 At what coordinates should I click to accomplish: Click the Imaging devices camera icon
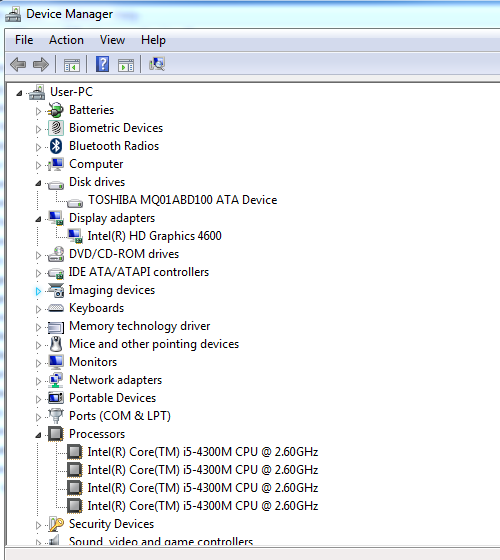[x=56, y=290]
